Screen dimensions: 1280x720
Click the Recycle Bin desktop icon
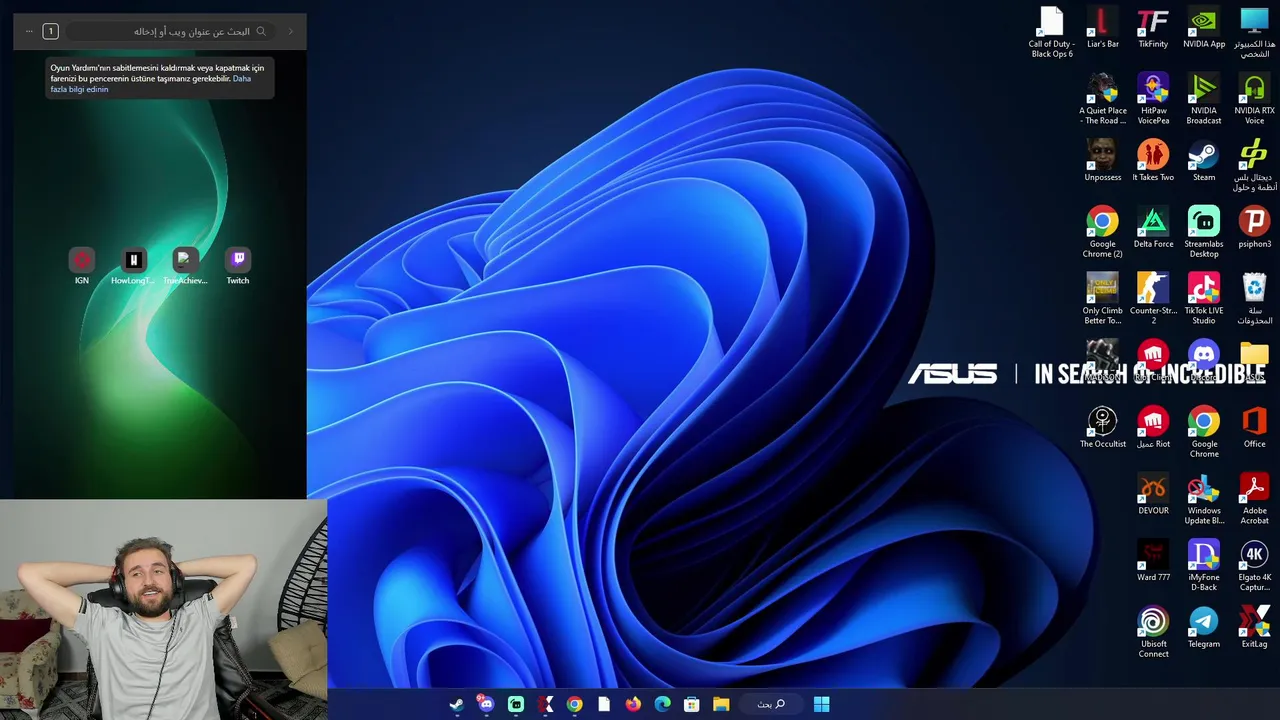1254,299
